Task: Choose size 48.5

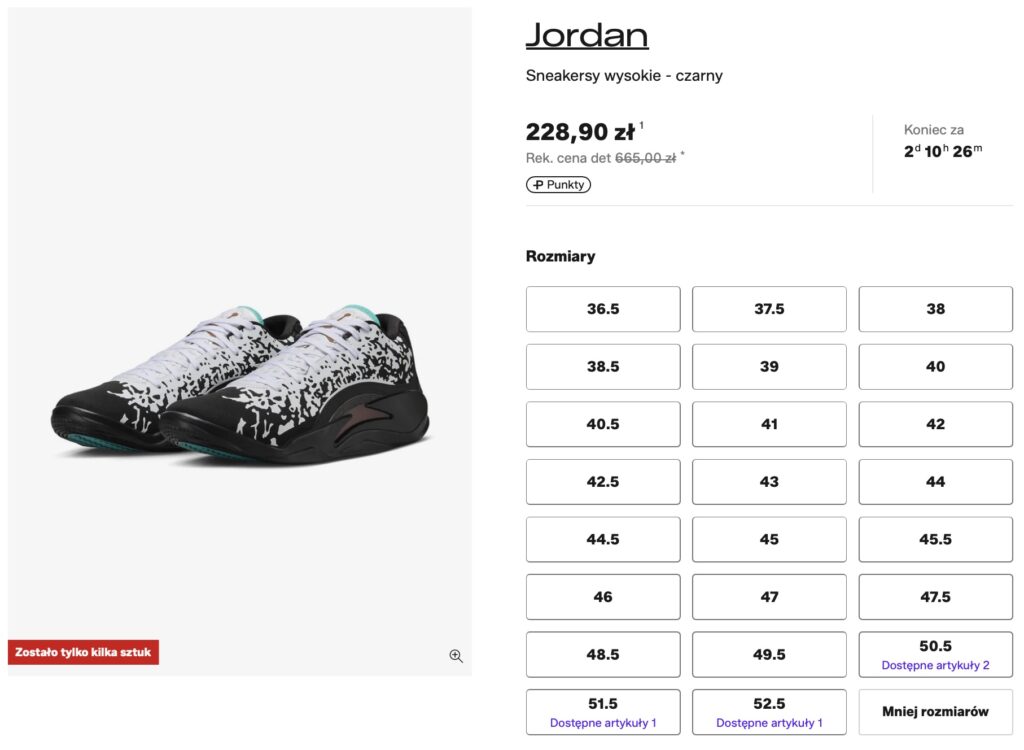Action: tap(603, 655)
